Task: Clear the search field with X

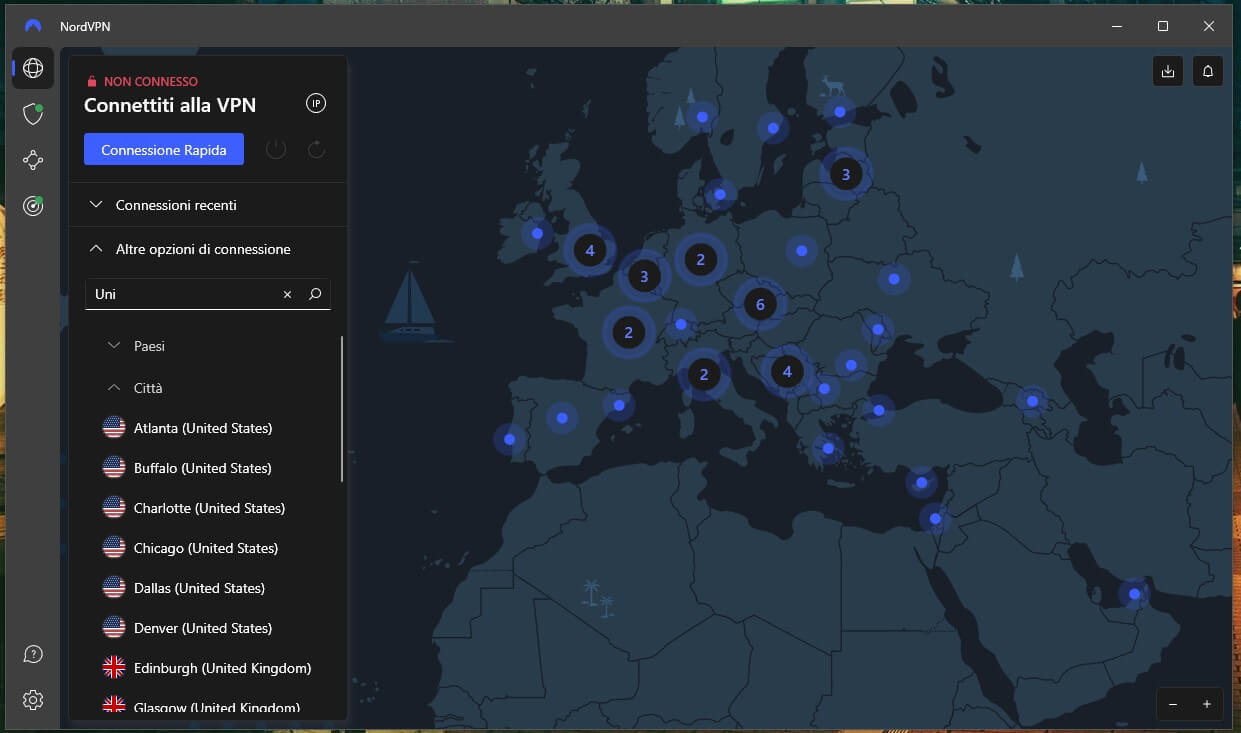Action: click(x=287, y=294)
